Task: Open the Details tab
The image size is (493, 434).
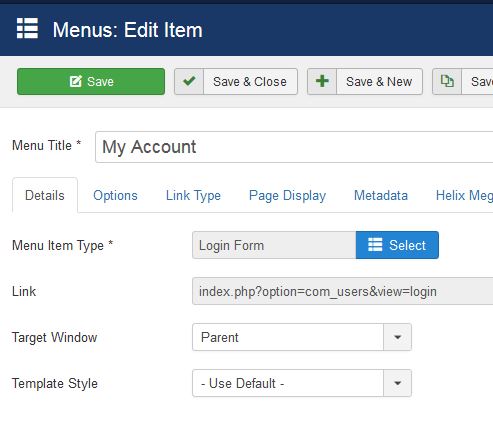Action: (45, 195)
